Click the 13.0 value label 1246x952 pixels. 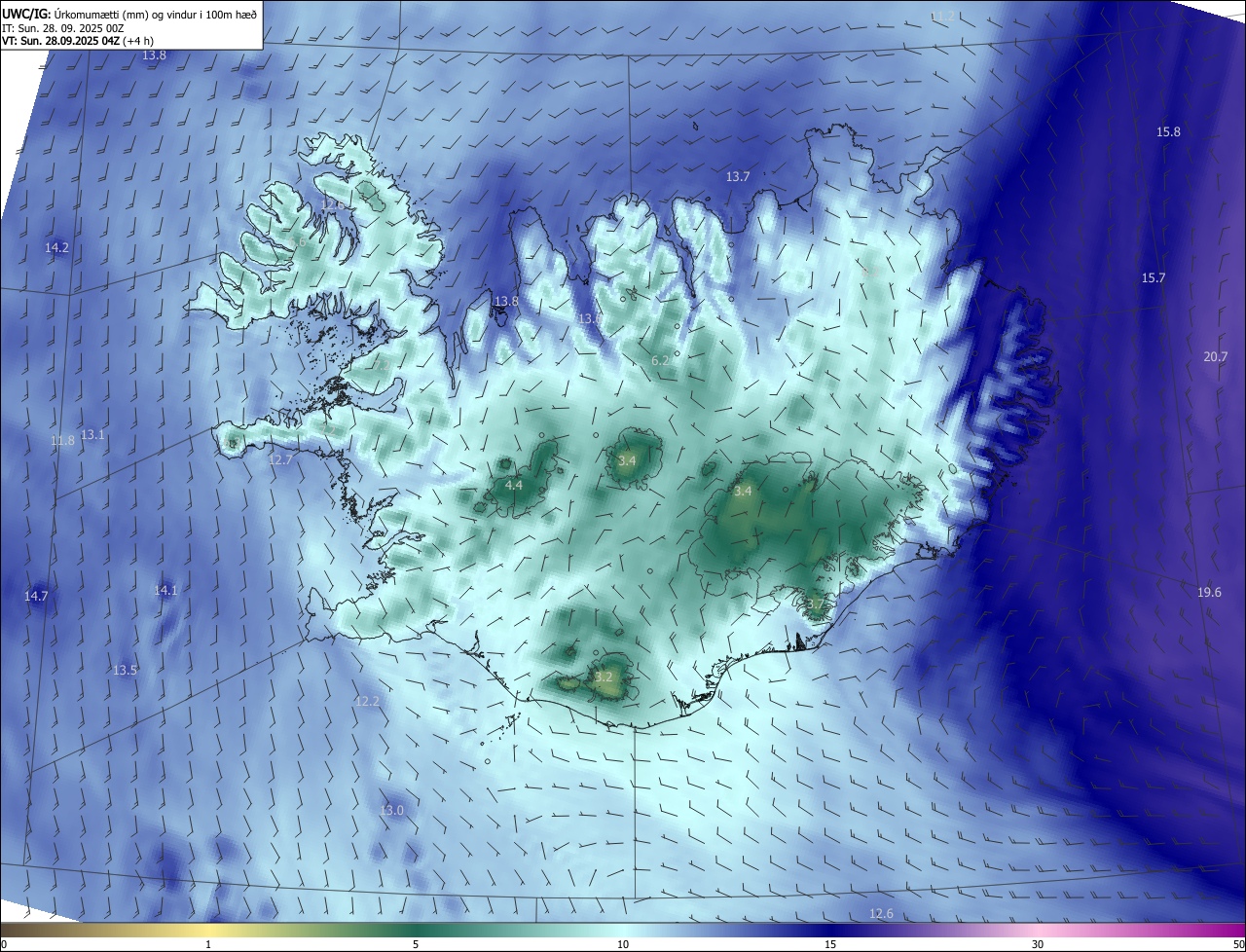click(x=391, y=811)
